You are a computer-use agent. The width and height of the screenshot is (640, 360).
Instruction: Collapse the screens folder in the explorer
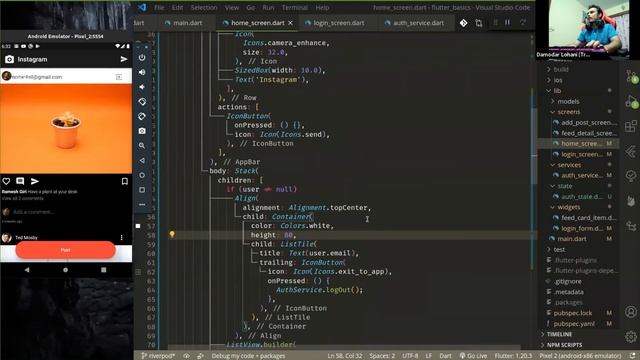568,112
